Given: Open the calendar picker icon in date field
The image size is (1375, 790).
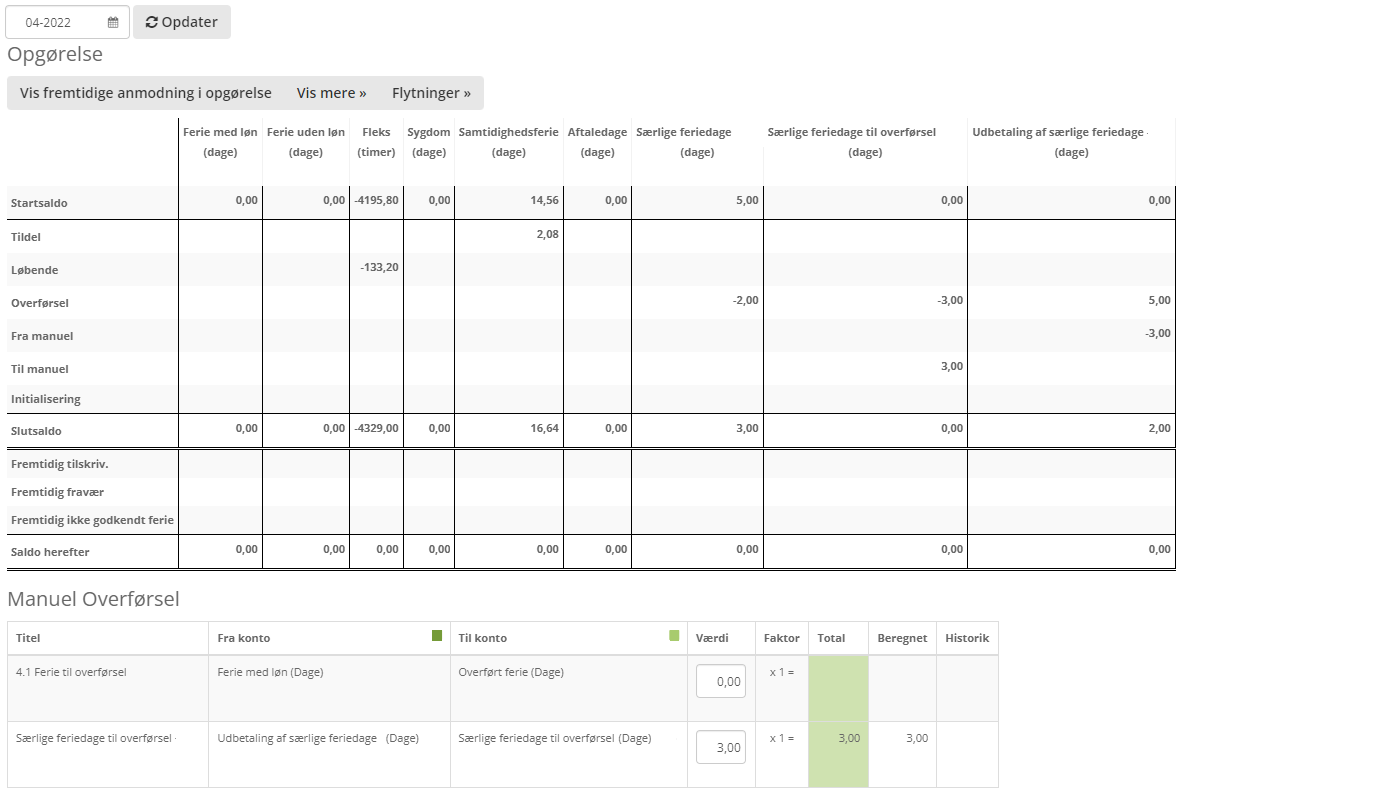Looking at the screenshot, I should pyautogui.click(x=113, y=22).
